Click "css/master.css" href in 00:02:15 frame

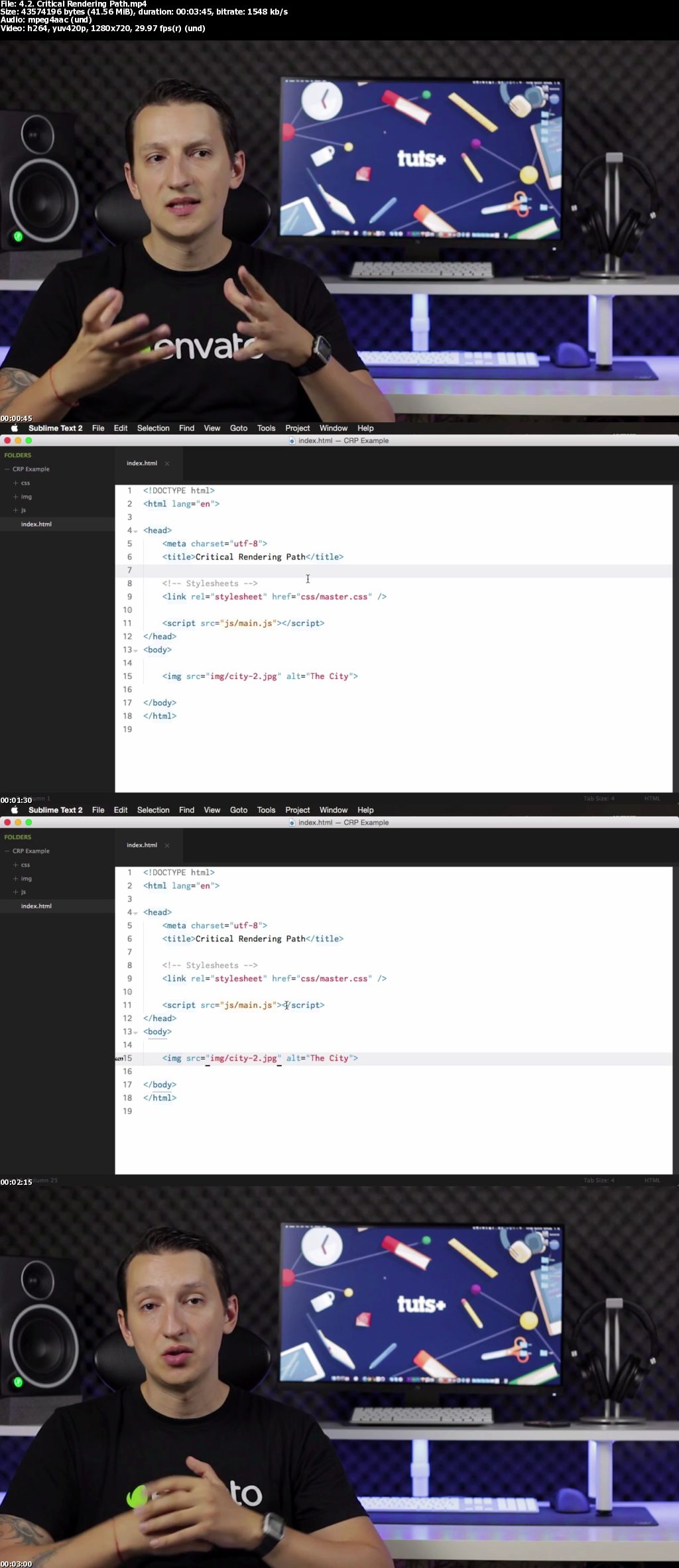click(334, 979)
